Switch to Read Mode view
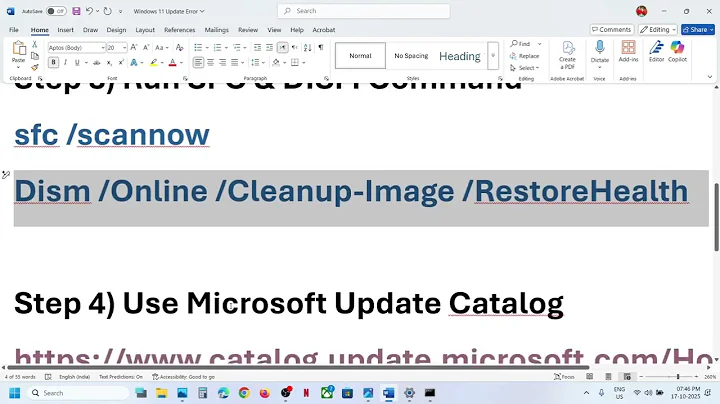Viewport: 720px width, 404px height. (590, 376)
